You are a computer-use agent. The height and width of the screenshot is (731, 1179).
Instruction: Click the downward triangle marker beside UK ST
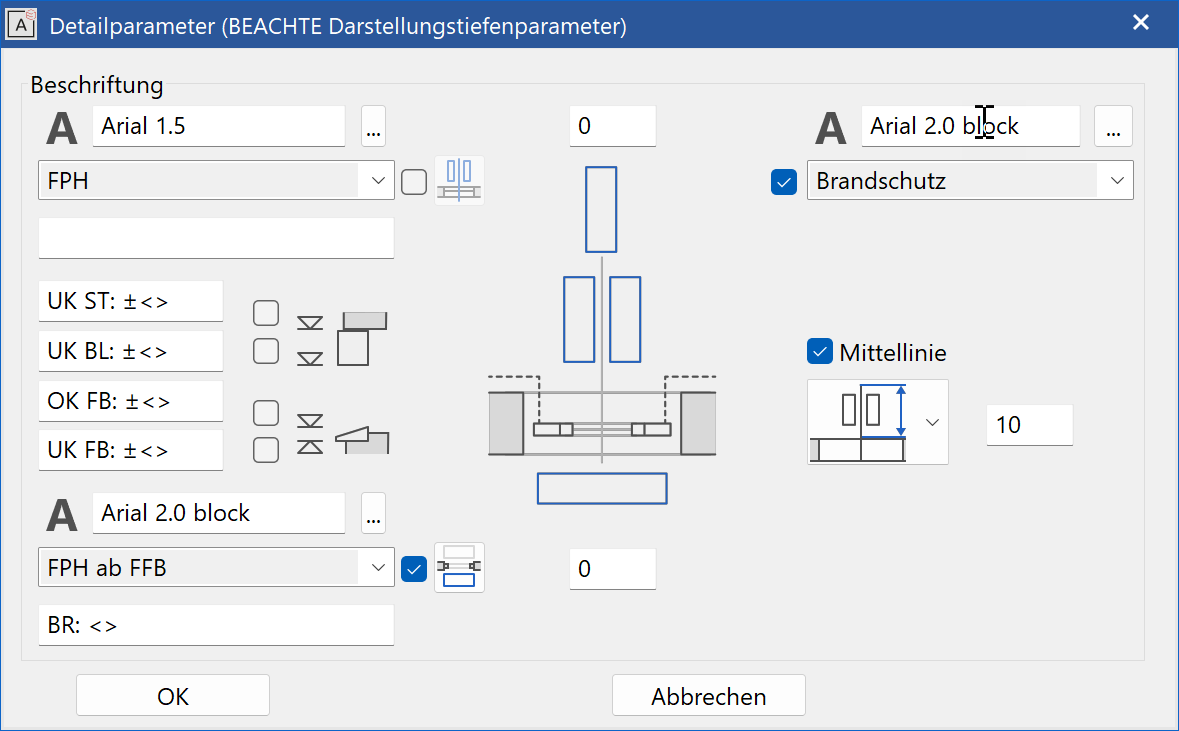click(x=310, y=323)
